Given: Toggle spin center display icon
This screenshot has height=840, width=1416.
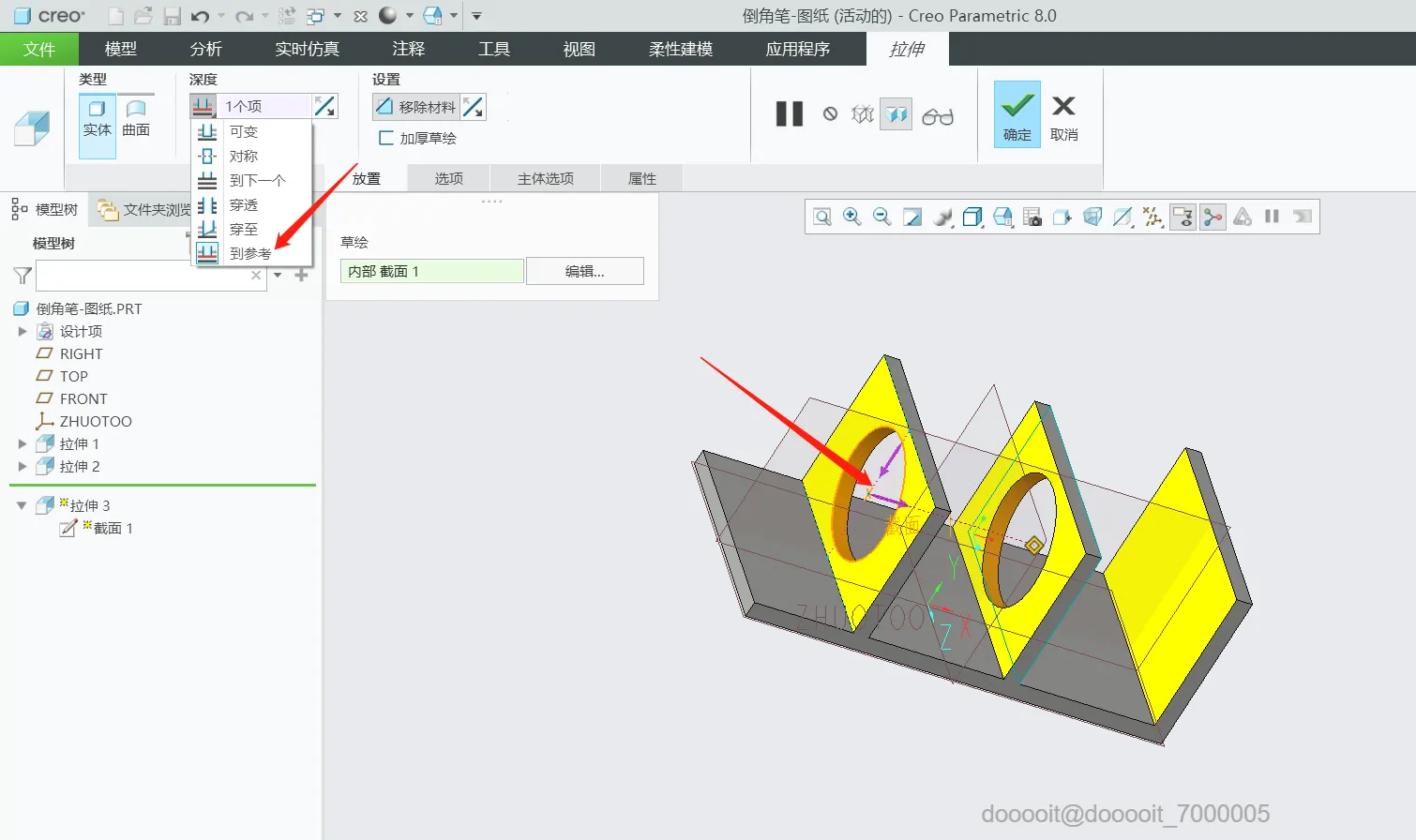Looking at the screenshot, I should click(1213, 217).
